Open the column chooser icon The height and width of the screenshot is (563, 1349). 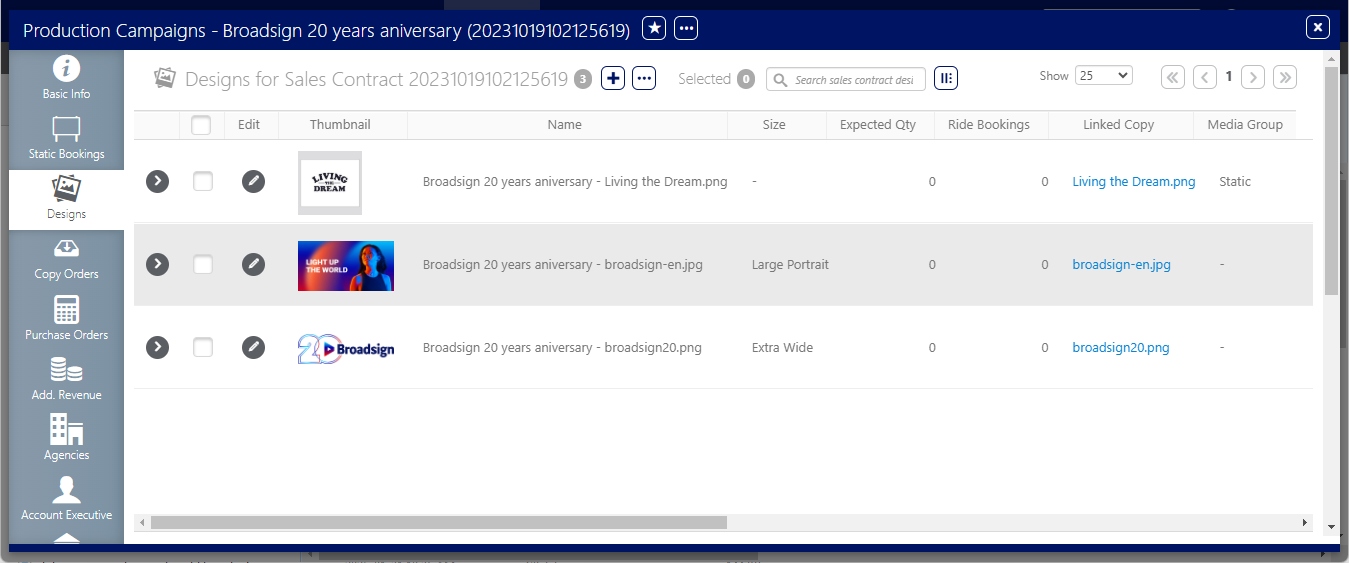946,78
